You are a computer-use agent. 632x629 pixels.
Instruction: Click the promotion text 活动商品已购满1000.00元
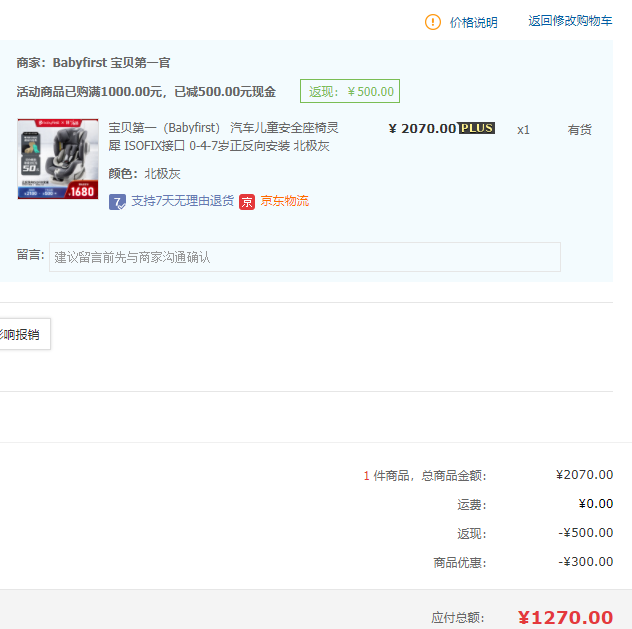(x=89, y=91)
